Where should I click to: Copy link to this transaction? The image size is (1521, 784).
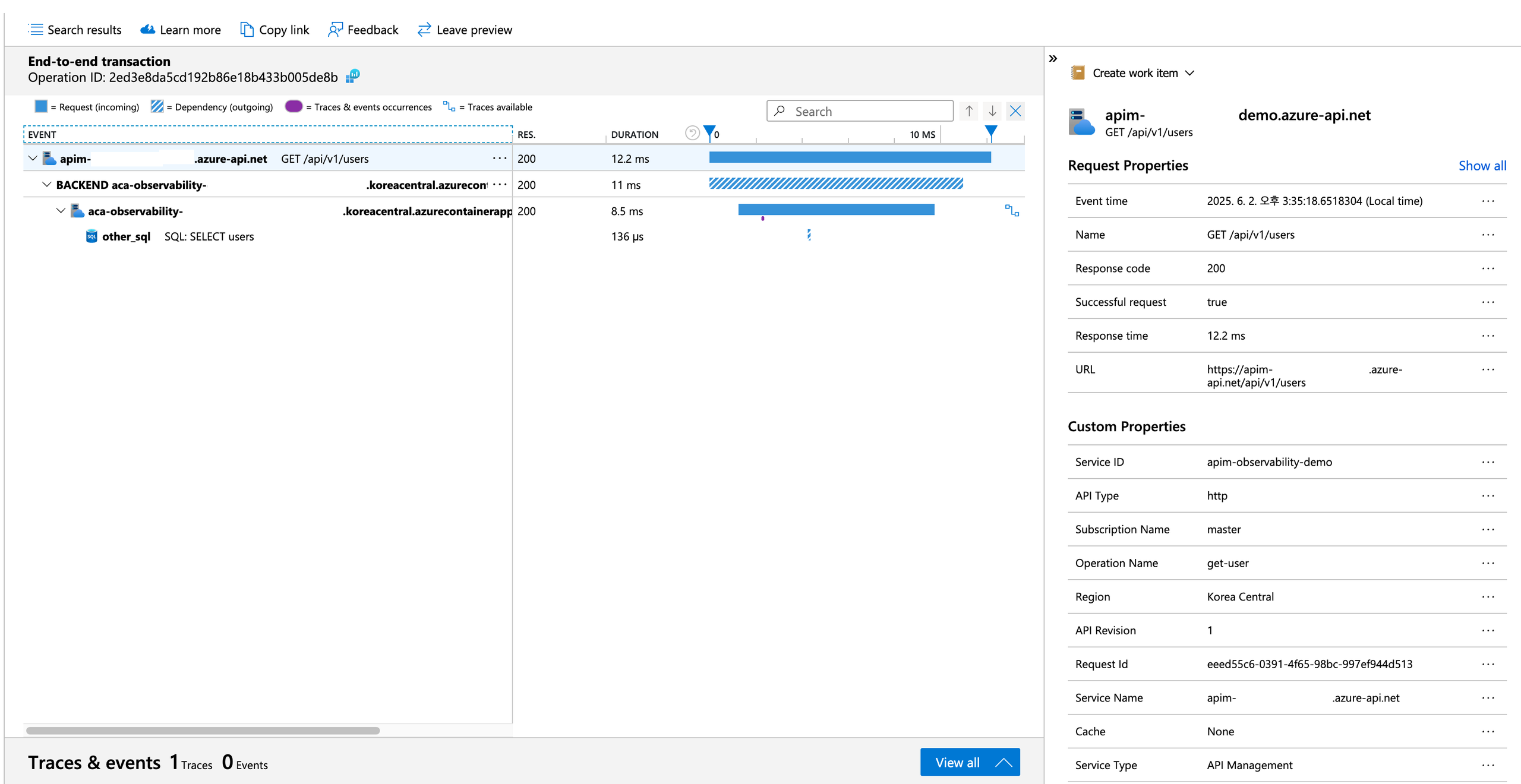coord(274,30)
